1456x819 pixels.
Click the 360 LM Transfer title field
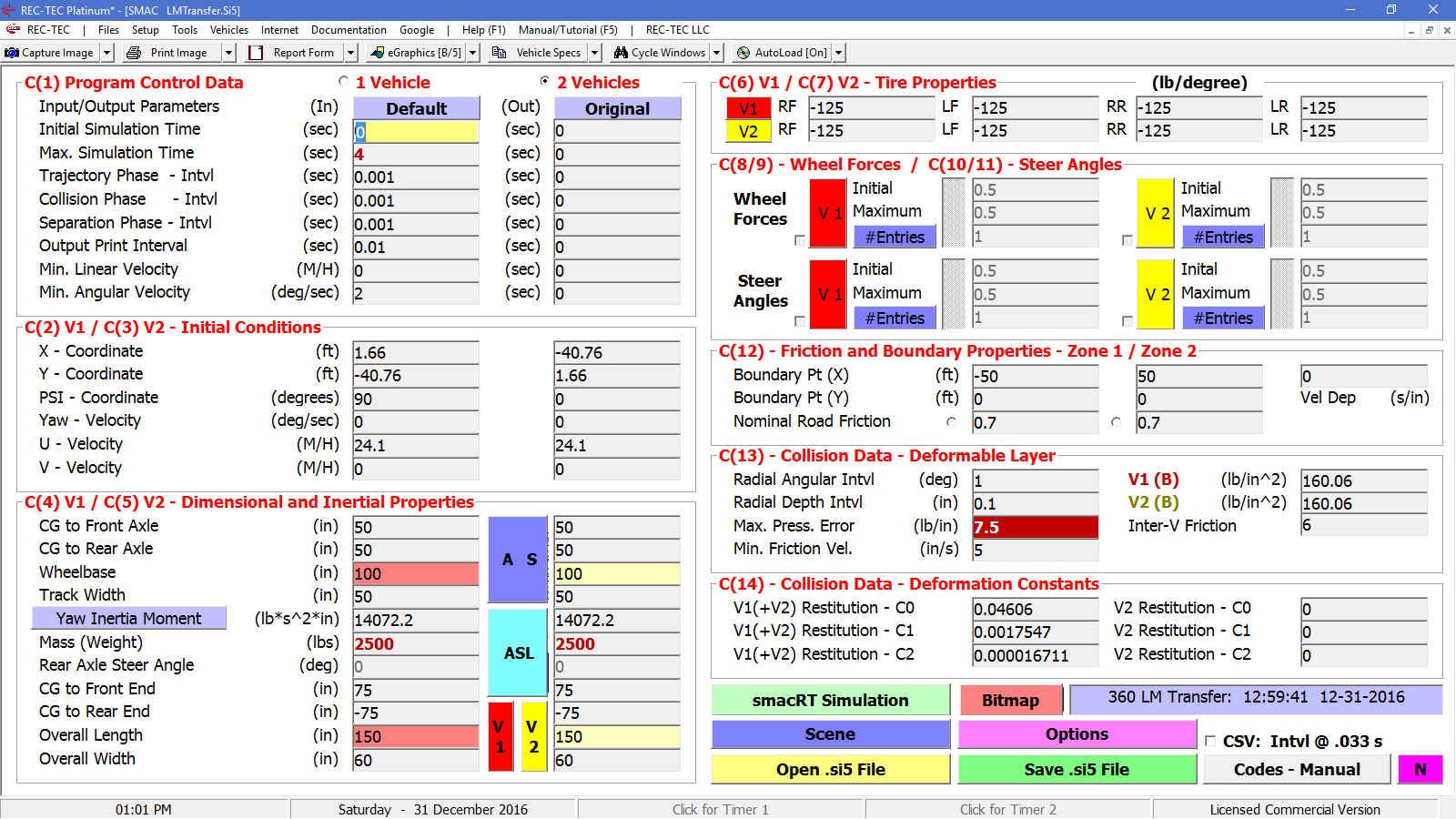click(1256, 698)
